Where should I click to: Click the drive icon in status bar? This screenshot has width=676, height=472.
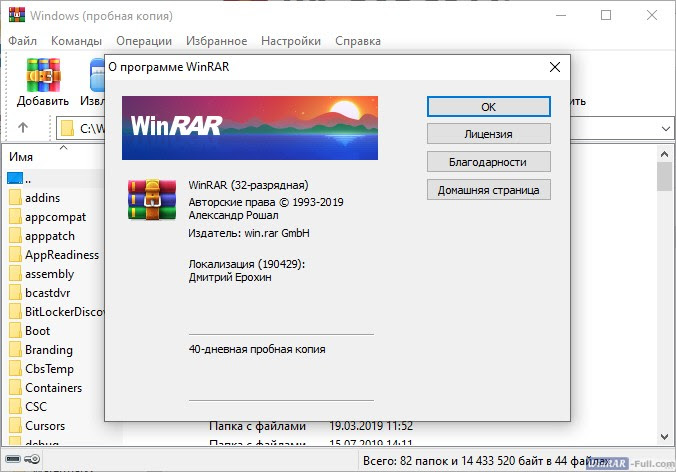click(13, 459)
